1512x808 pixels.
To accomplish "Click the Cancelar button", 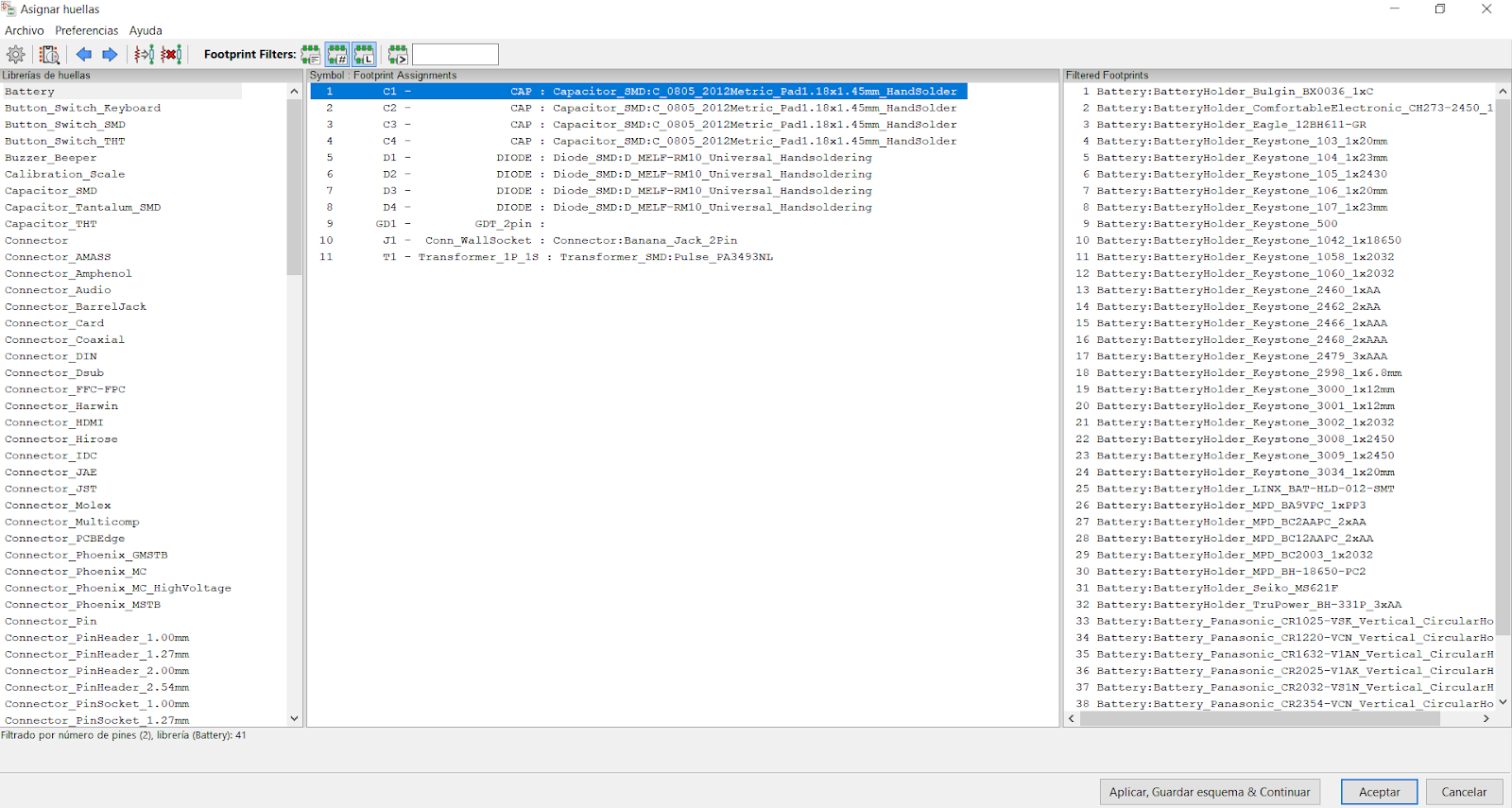I will (1464, 792).
